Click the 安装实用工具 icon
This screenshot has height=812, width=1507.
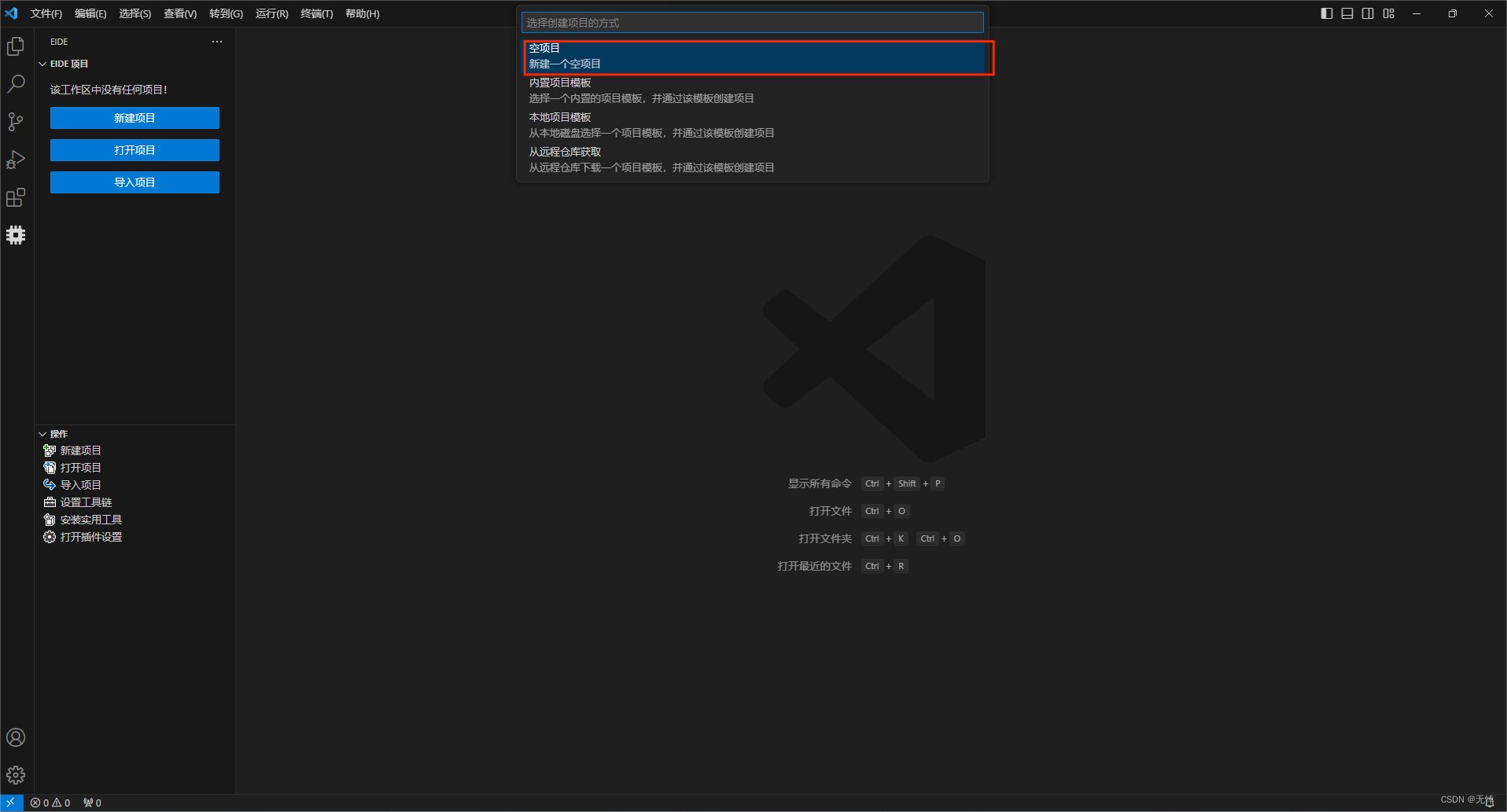(x=50, y=520)
